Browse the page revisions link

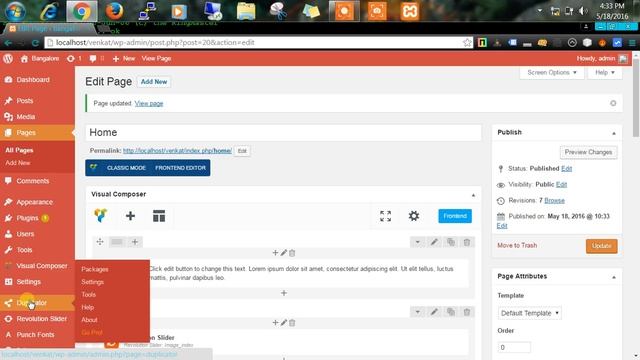(x=554, y=200)
